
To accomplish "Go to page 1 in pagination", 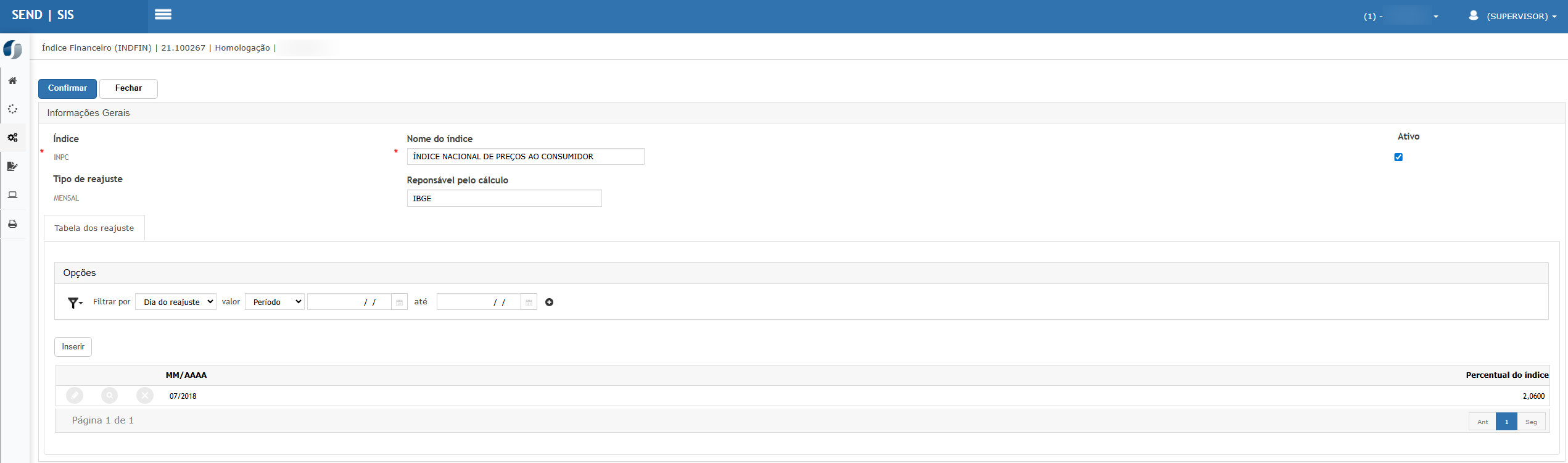I will coord(1506,422).
